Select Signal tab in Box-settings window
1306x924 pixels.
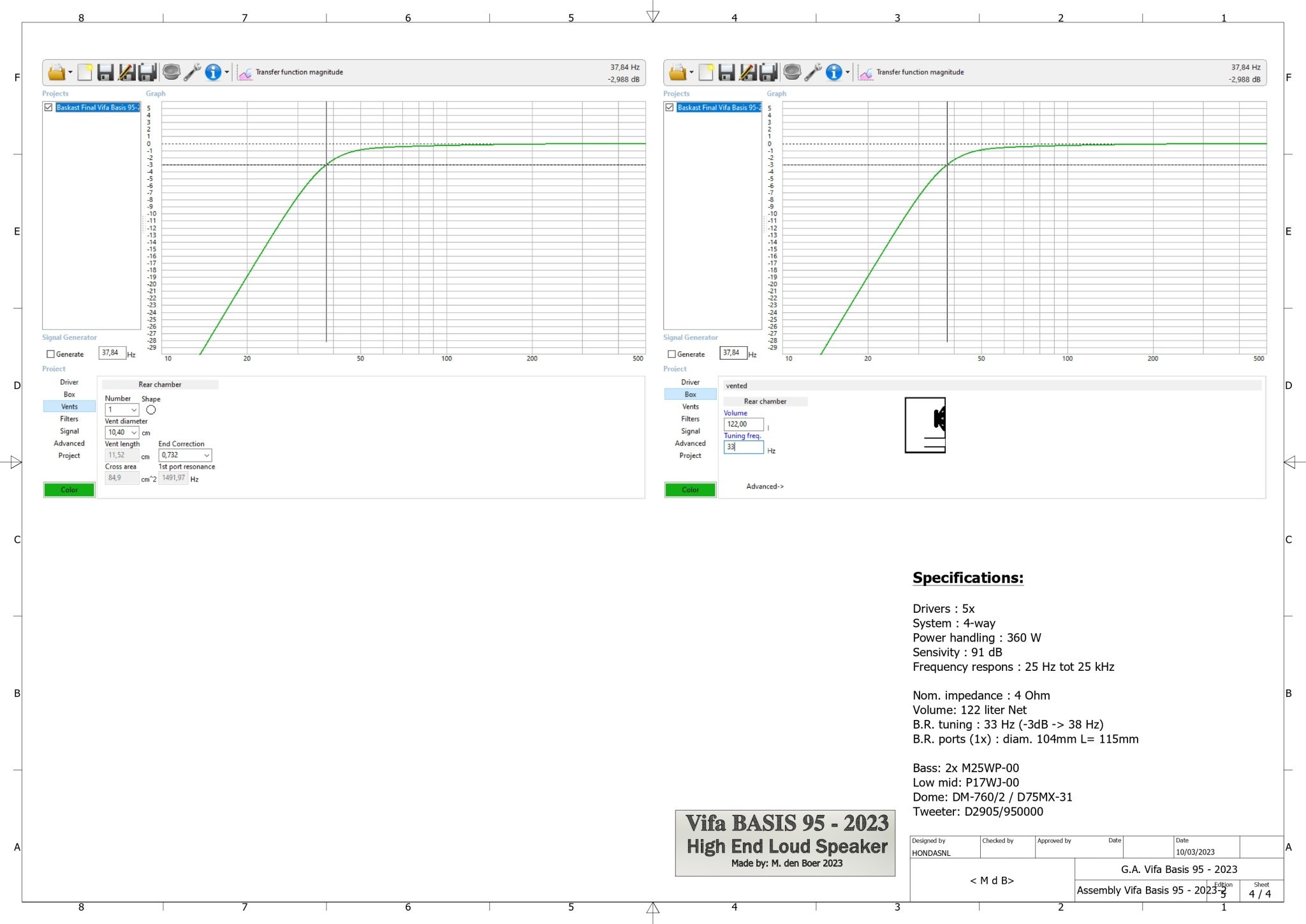pos(691,431)
